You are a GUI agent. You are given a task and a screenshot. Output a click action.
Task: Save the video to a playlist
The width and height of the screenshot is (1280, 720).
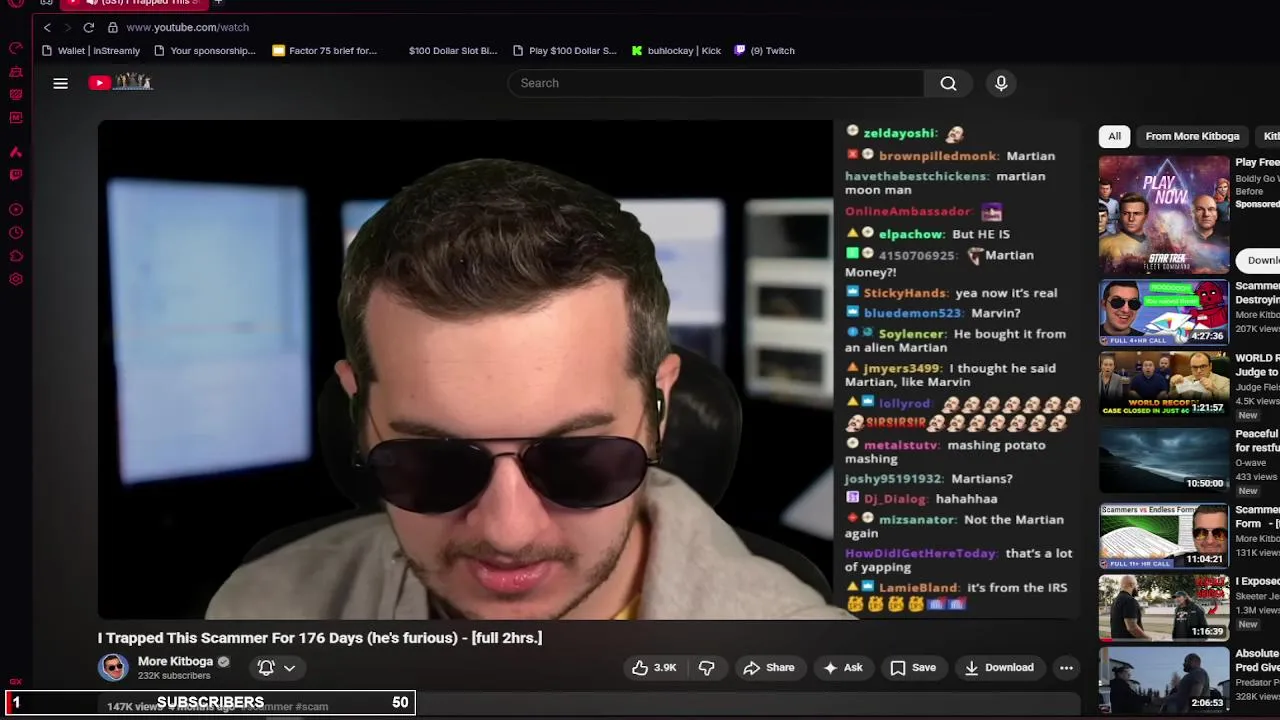coord(913,668)
